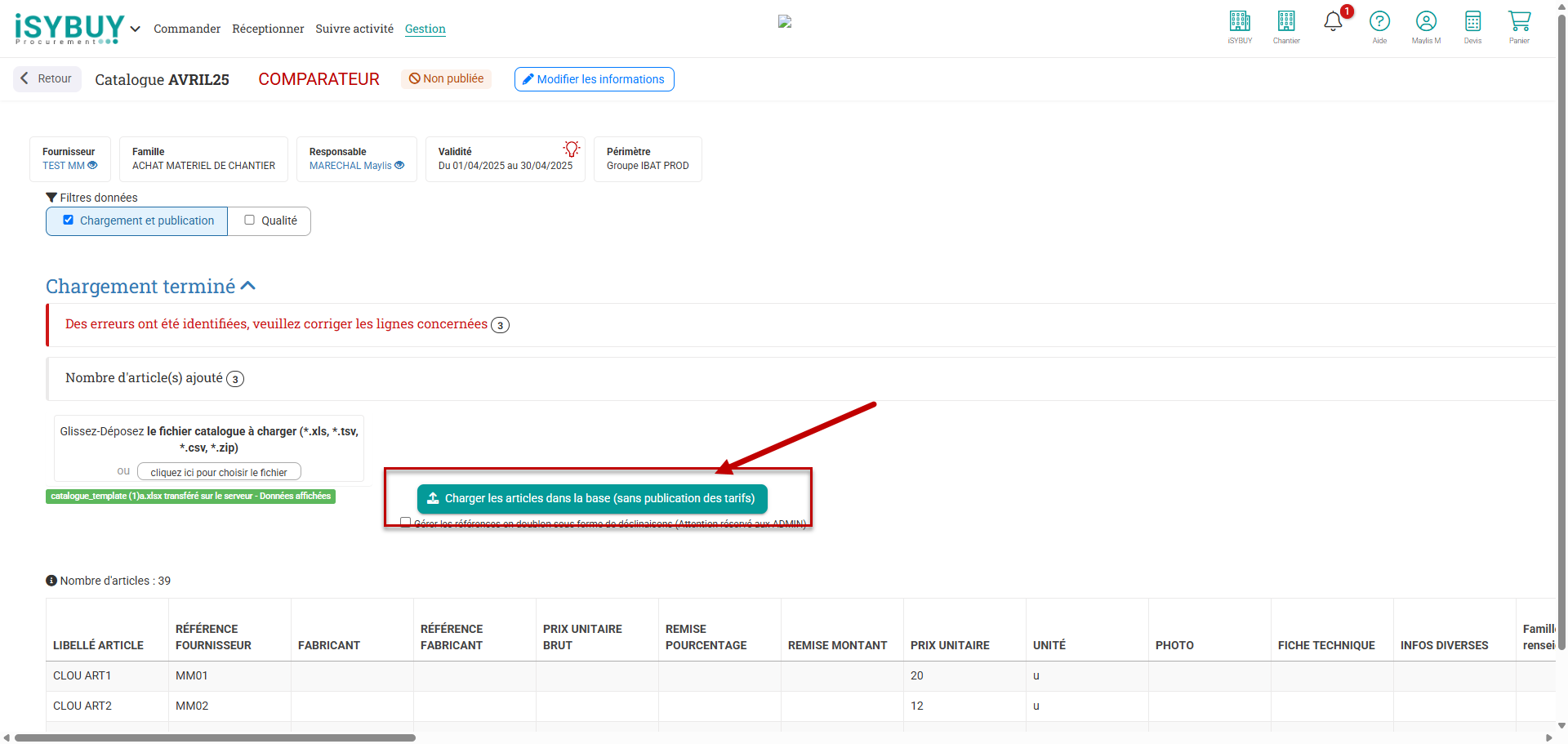Image resolution: width=1568 pixels, height=744 pixels.
Task: Check the gérer les références en doublon box
Action: tap(405, 523)
